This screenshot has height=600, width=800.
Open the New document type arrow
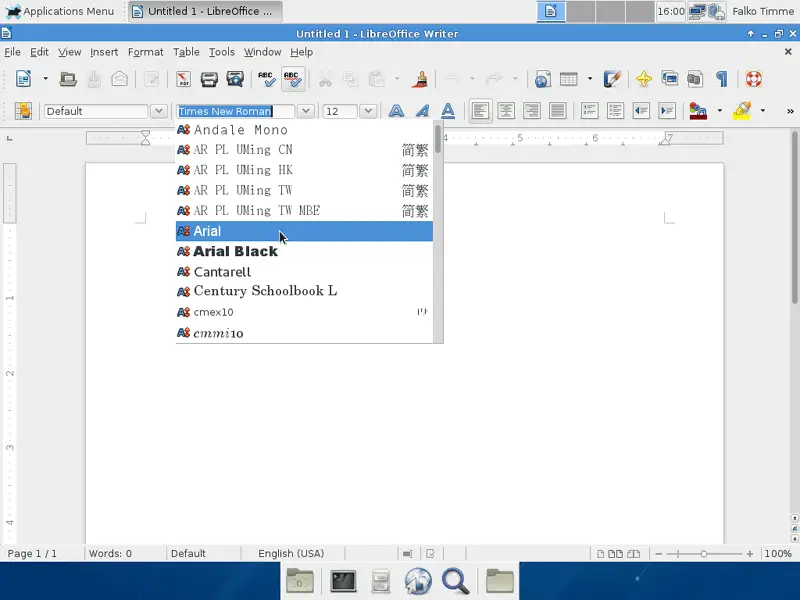(45, 79)
